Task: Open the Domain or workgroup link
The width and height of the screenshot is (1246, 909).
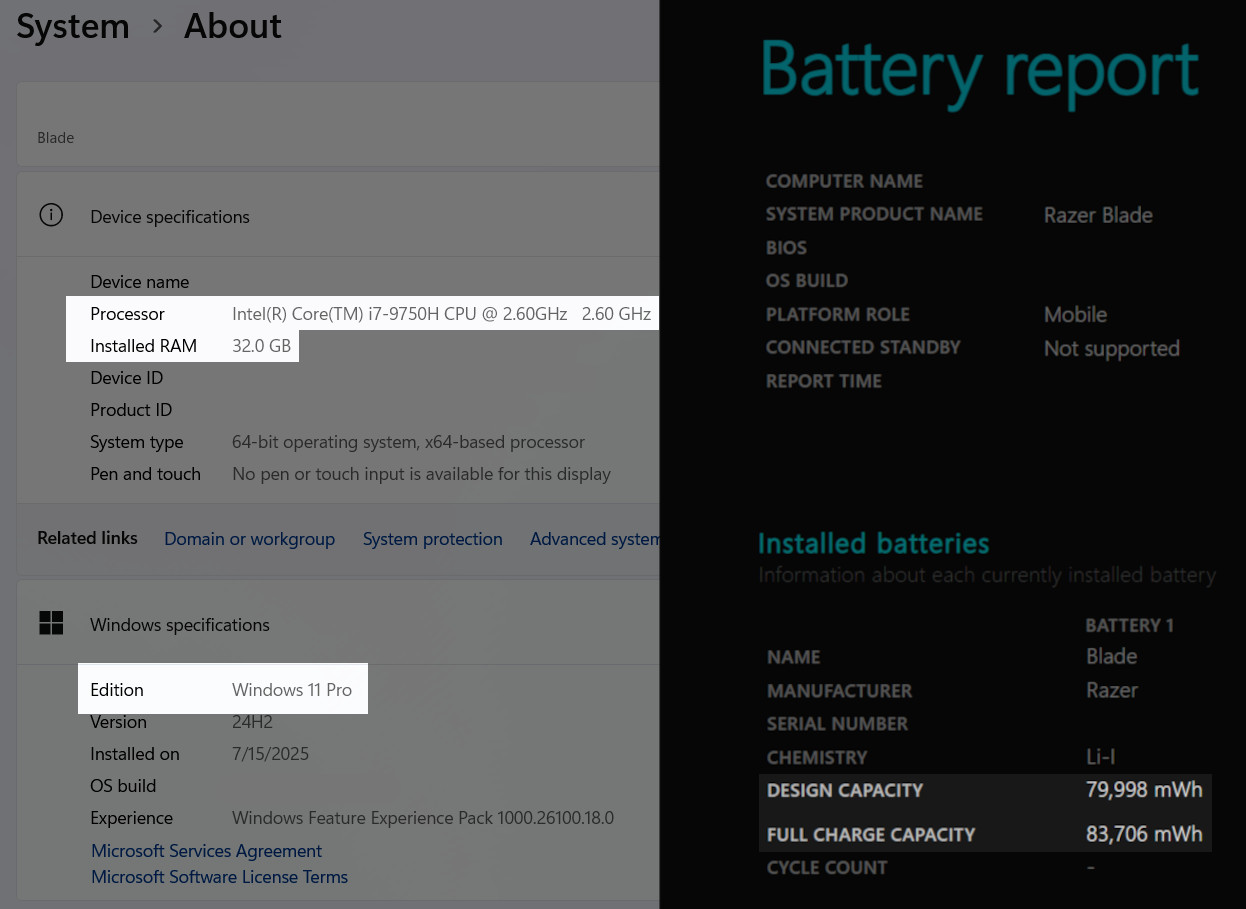Action: (x=249, y=539)
